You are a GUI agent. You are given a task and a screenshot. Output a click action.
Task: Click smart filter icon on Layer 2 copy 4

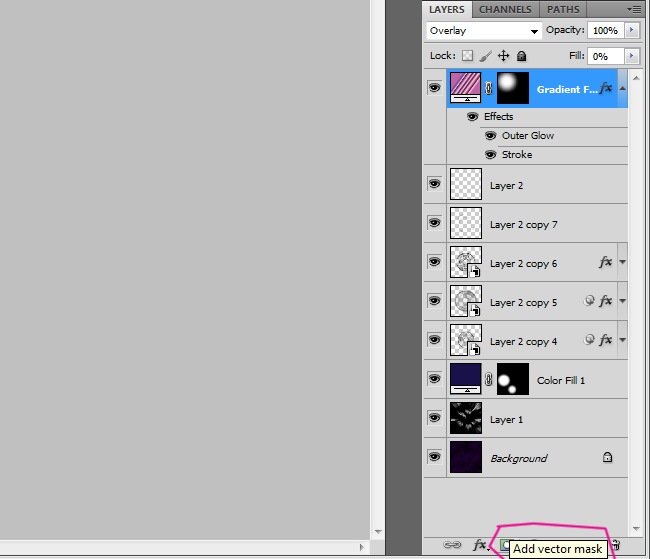[589, 340]
